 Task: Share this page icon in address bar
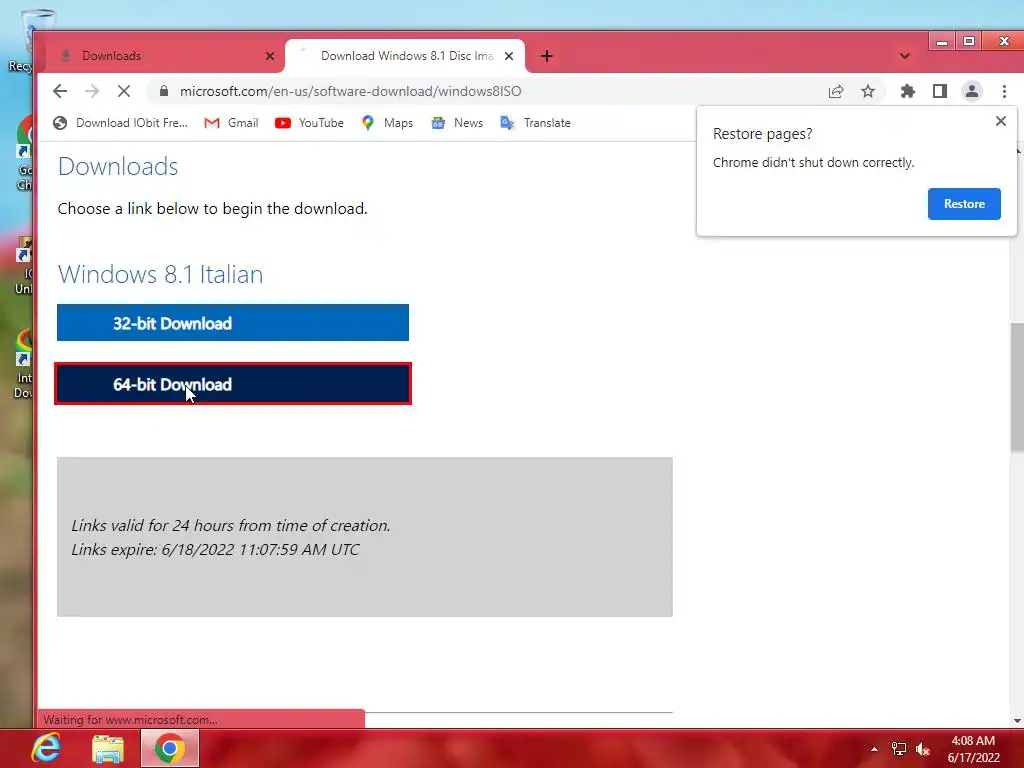pyautogui.click(x=836, y=91)
